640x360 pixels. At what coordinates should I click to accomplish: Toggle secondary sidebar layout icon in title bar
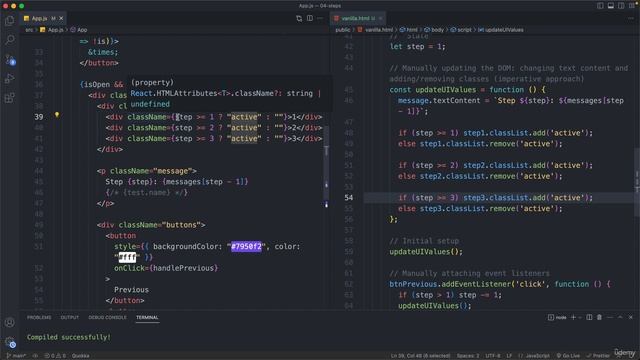point(621,6)
